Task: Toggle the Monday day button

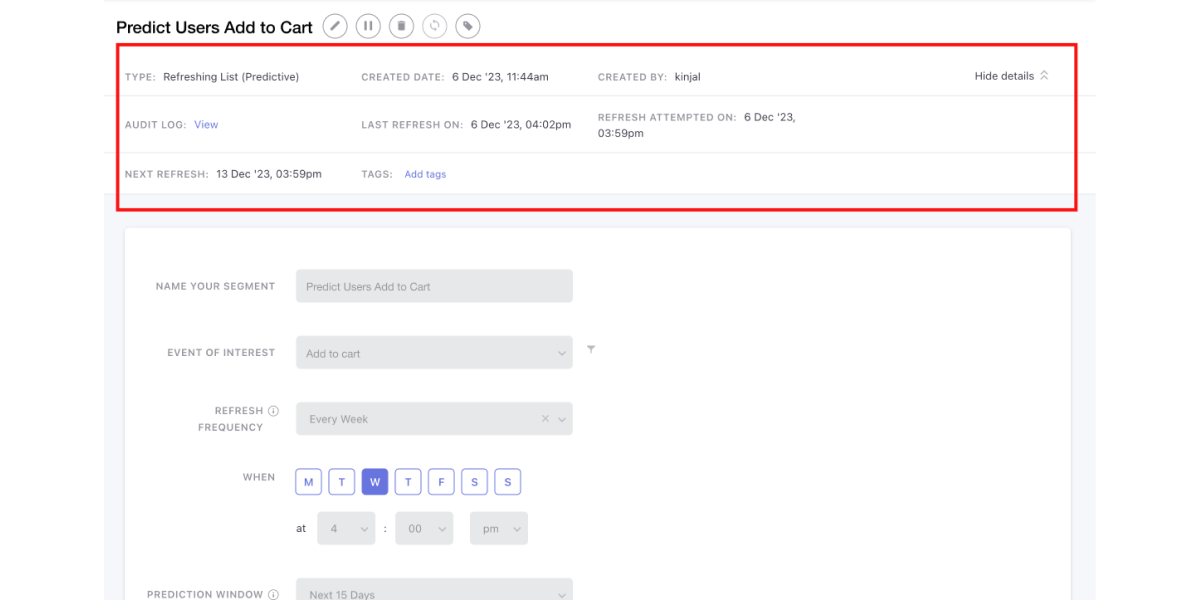Action: click(x=308, y=482)
